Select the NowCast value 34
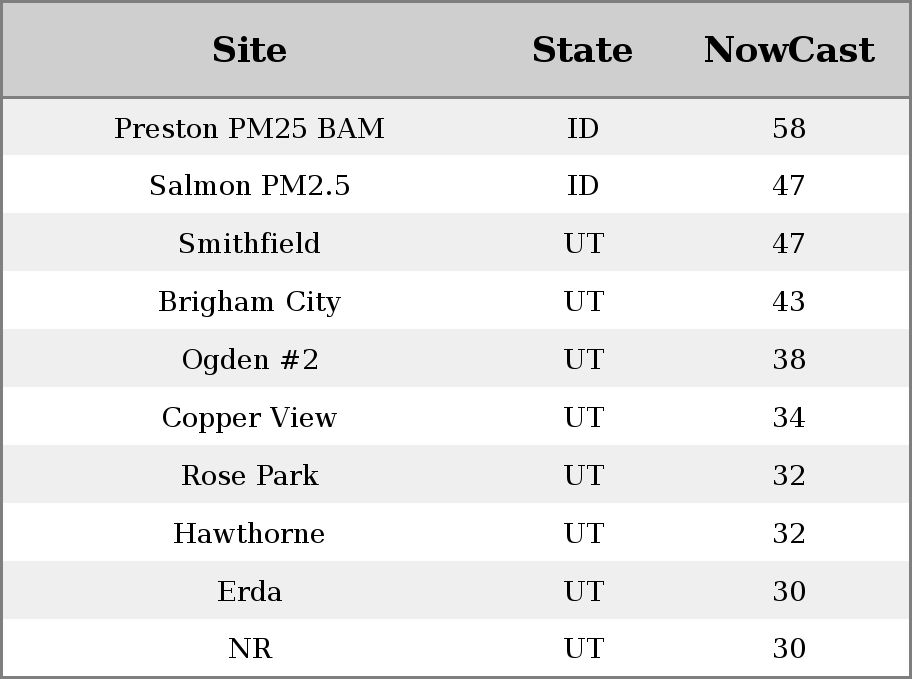The height and width of the screenshot is (679, 912). (x=788, y=418)
